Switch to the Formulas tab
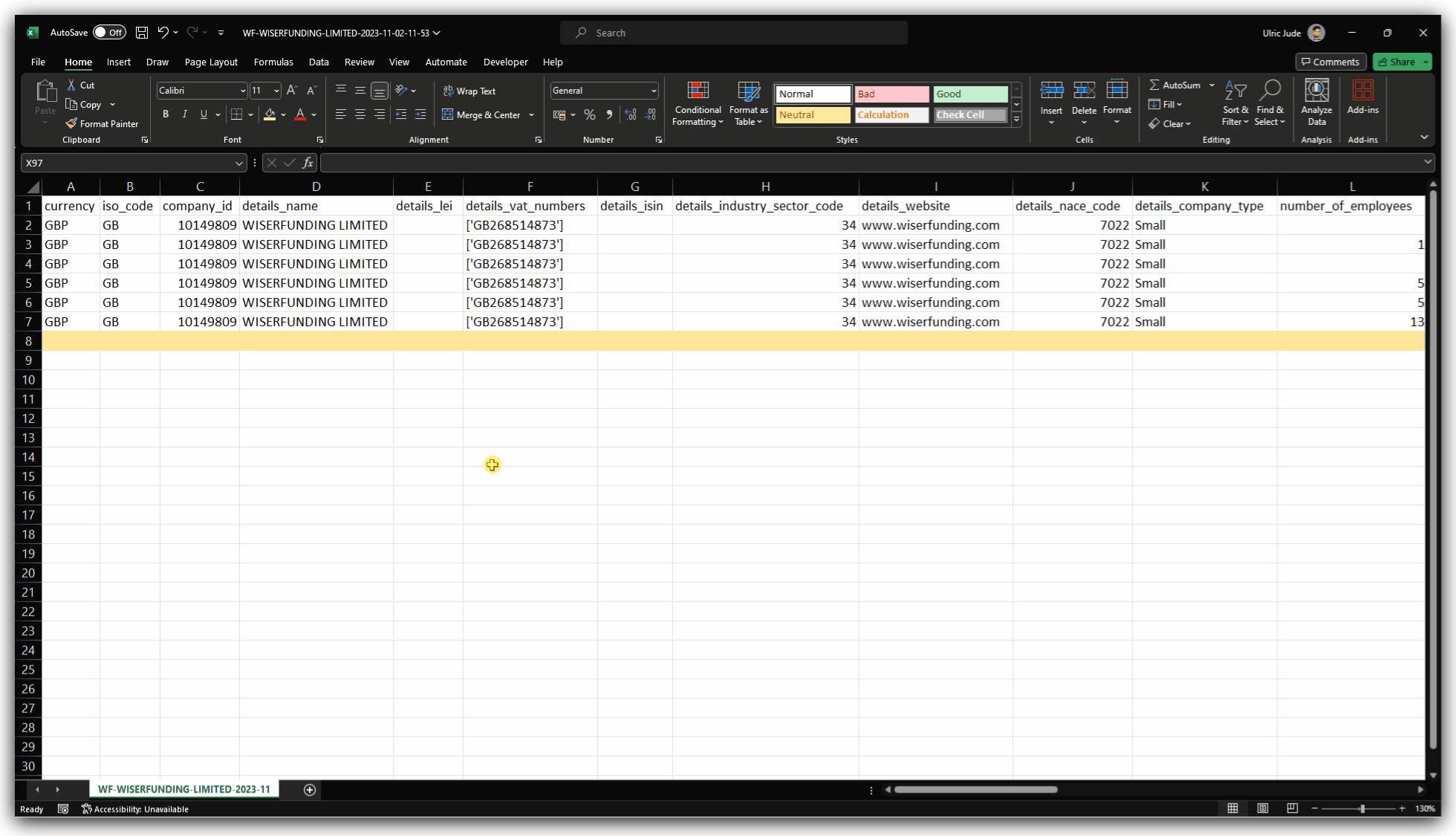 coord(273,62)
